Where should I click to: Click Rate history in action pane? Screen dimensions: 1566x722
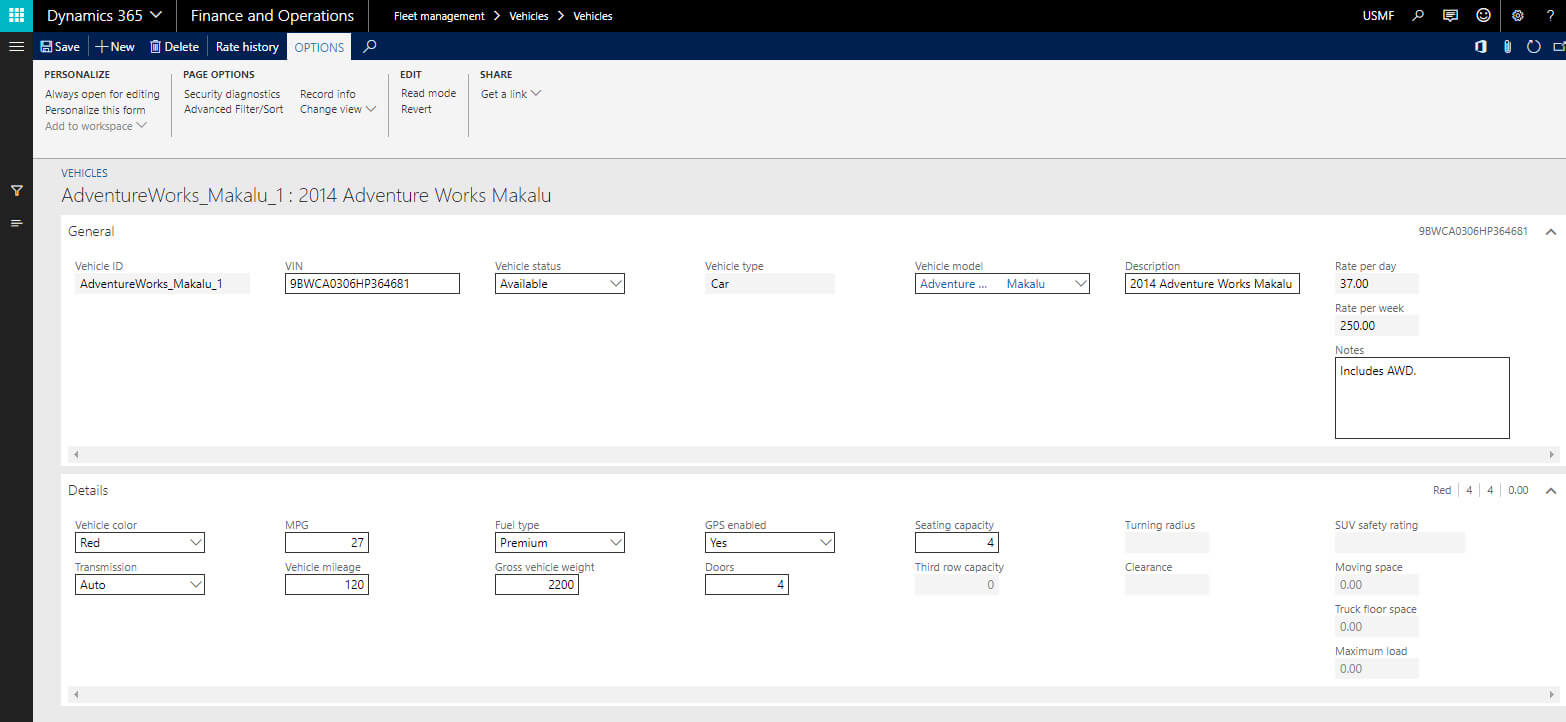[x=247, y=47]
